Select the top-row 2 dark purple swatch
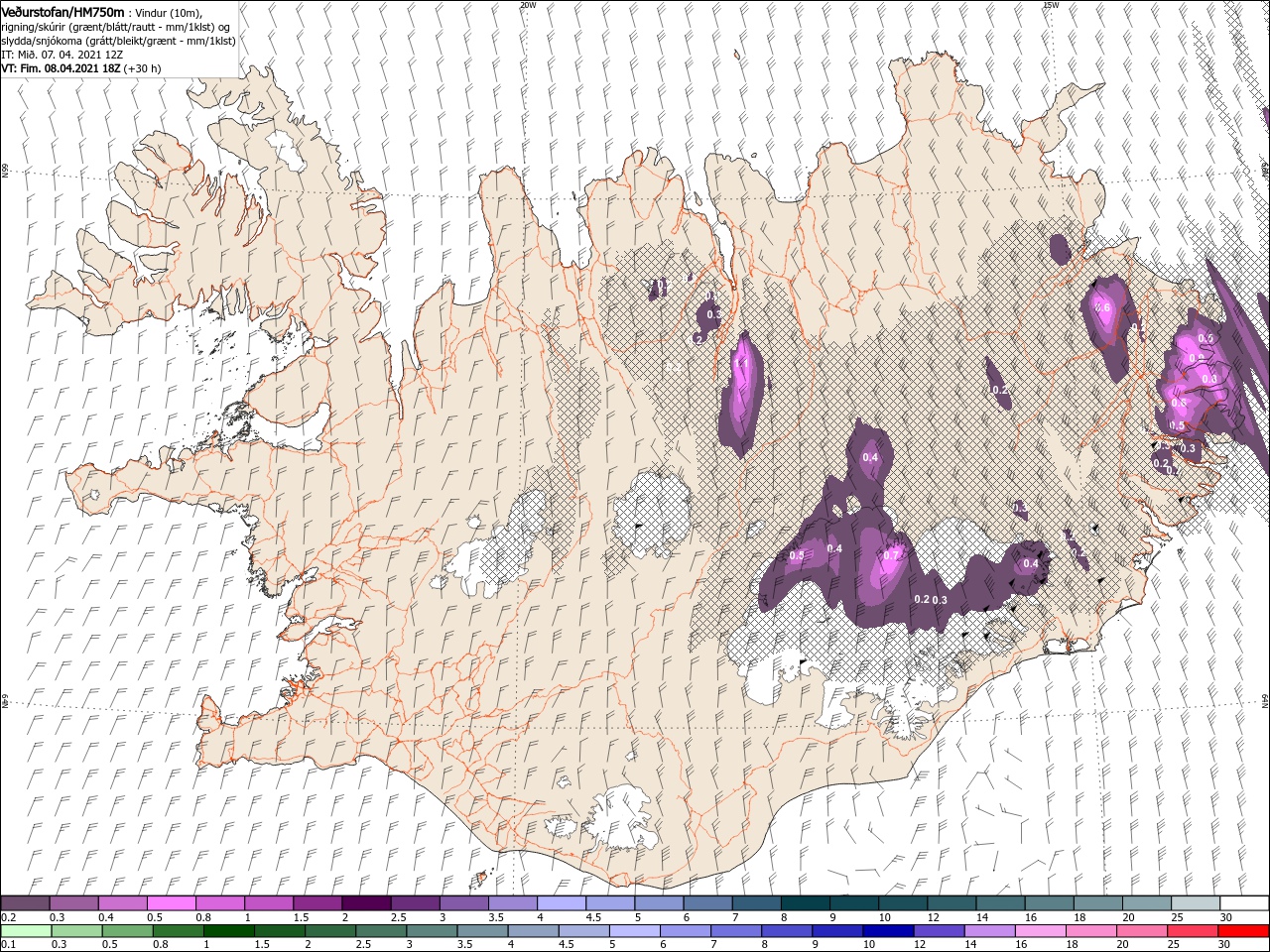This screenshot has height=952, width=1270. pyautogui.click(x=365, y=903)
